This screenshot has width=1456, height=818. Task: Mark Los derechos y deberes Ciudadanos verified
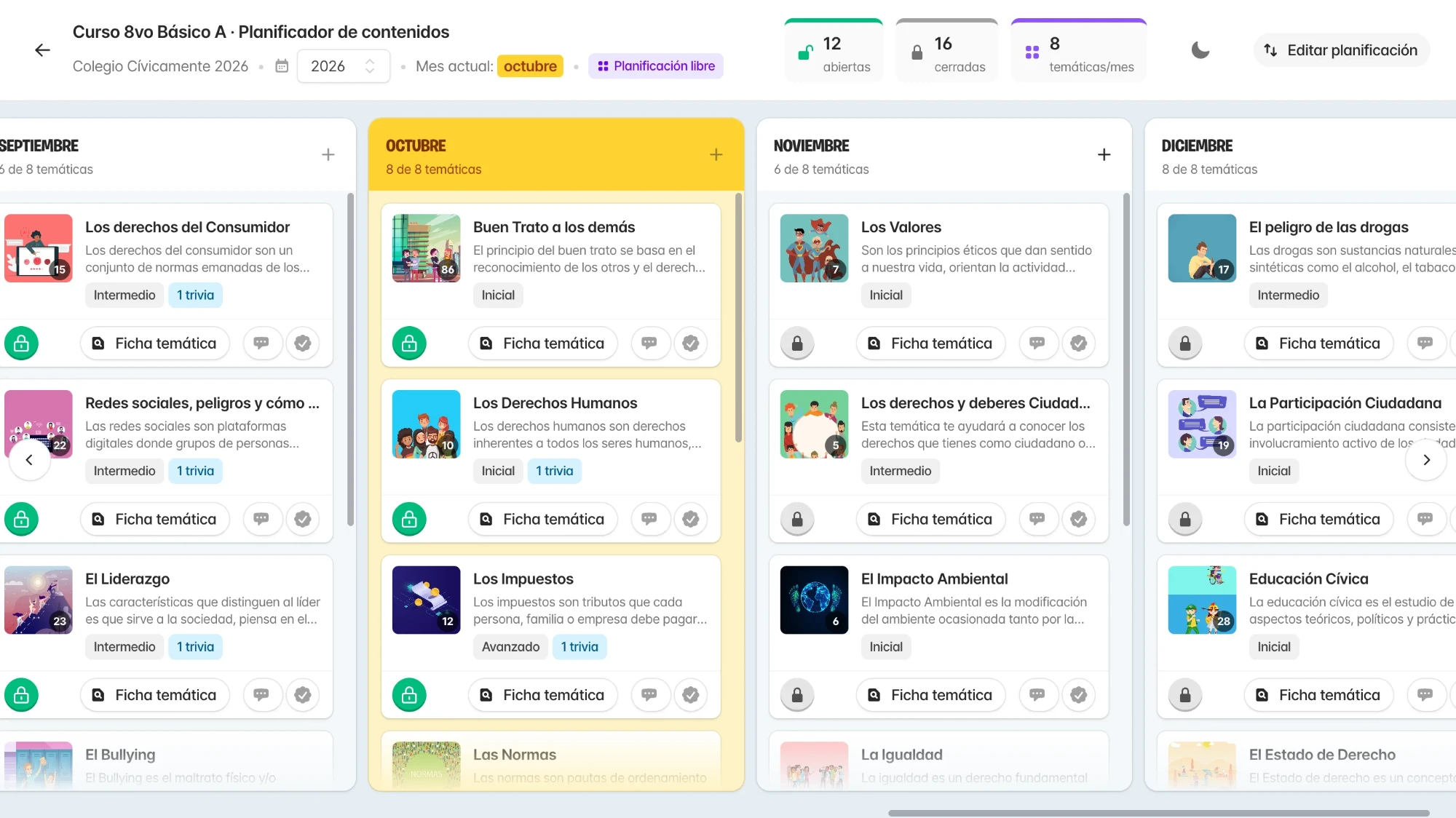1079,520
